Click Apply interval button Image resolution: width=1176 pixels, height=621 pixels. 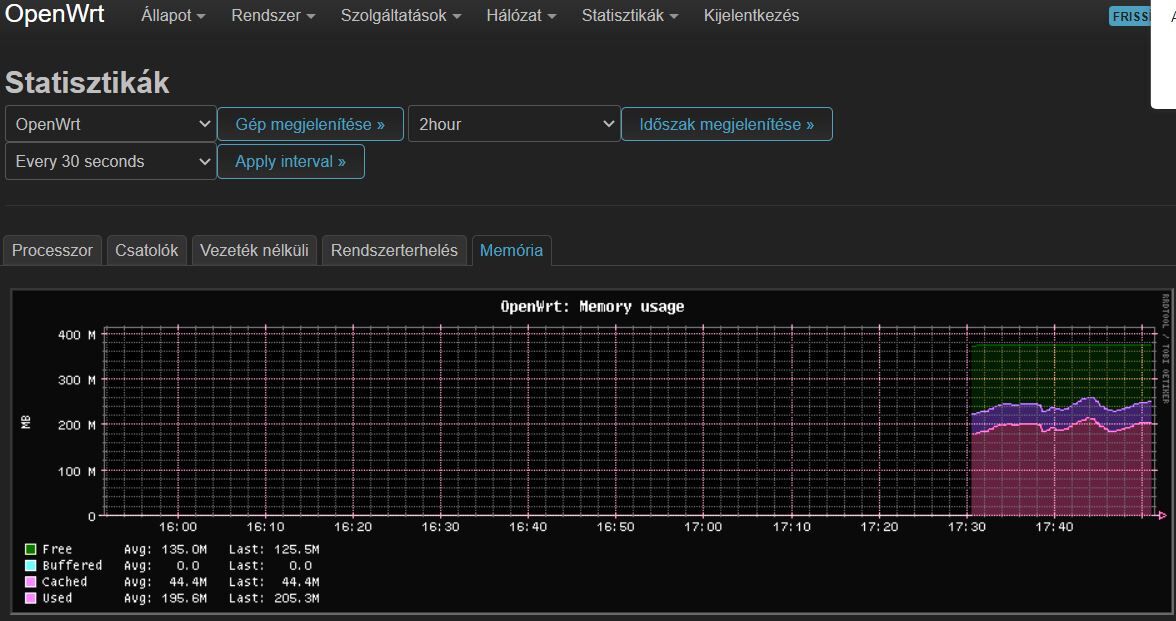tap(291, 161)
